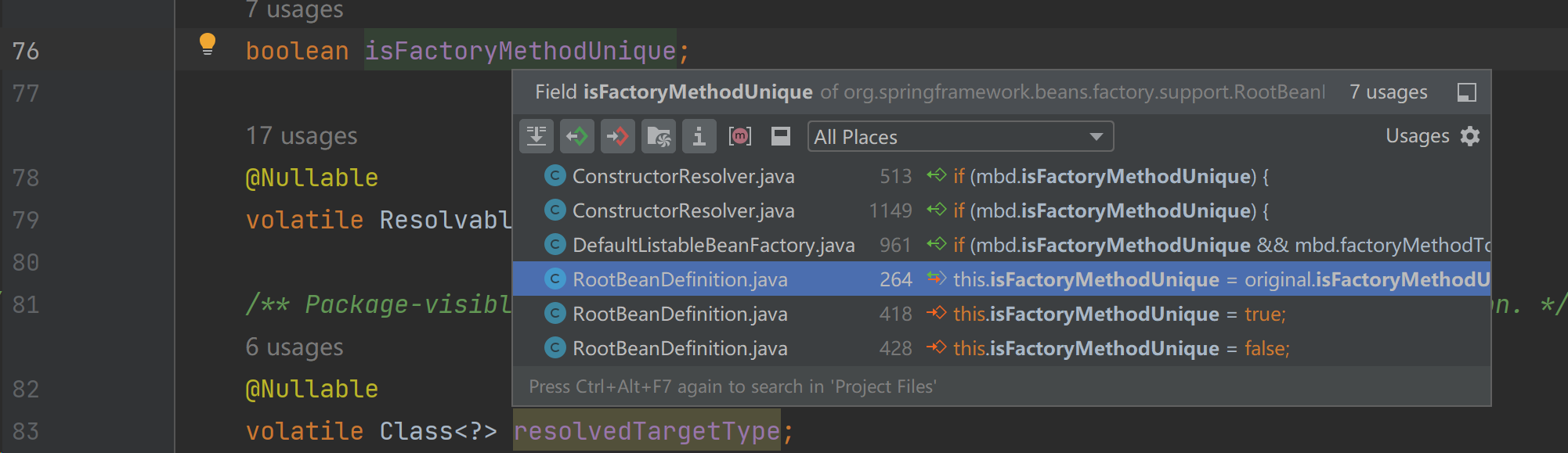This screenshot has height=453, width=1568.
Task: Toggle the green read access filter icon
Action: [577, 137]
